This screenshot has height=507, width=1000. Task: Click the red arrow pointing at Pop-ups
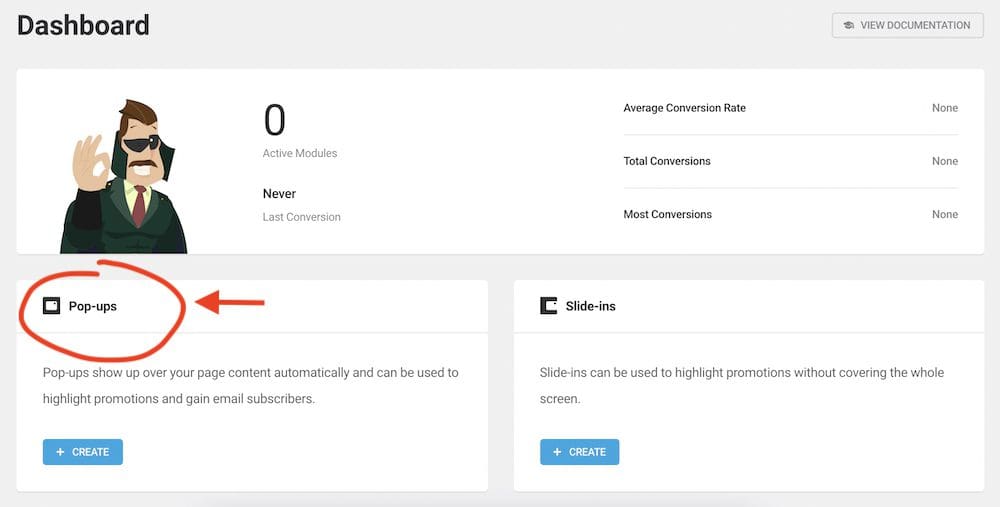click(x=230, y=301)
